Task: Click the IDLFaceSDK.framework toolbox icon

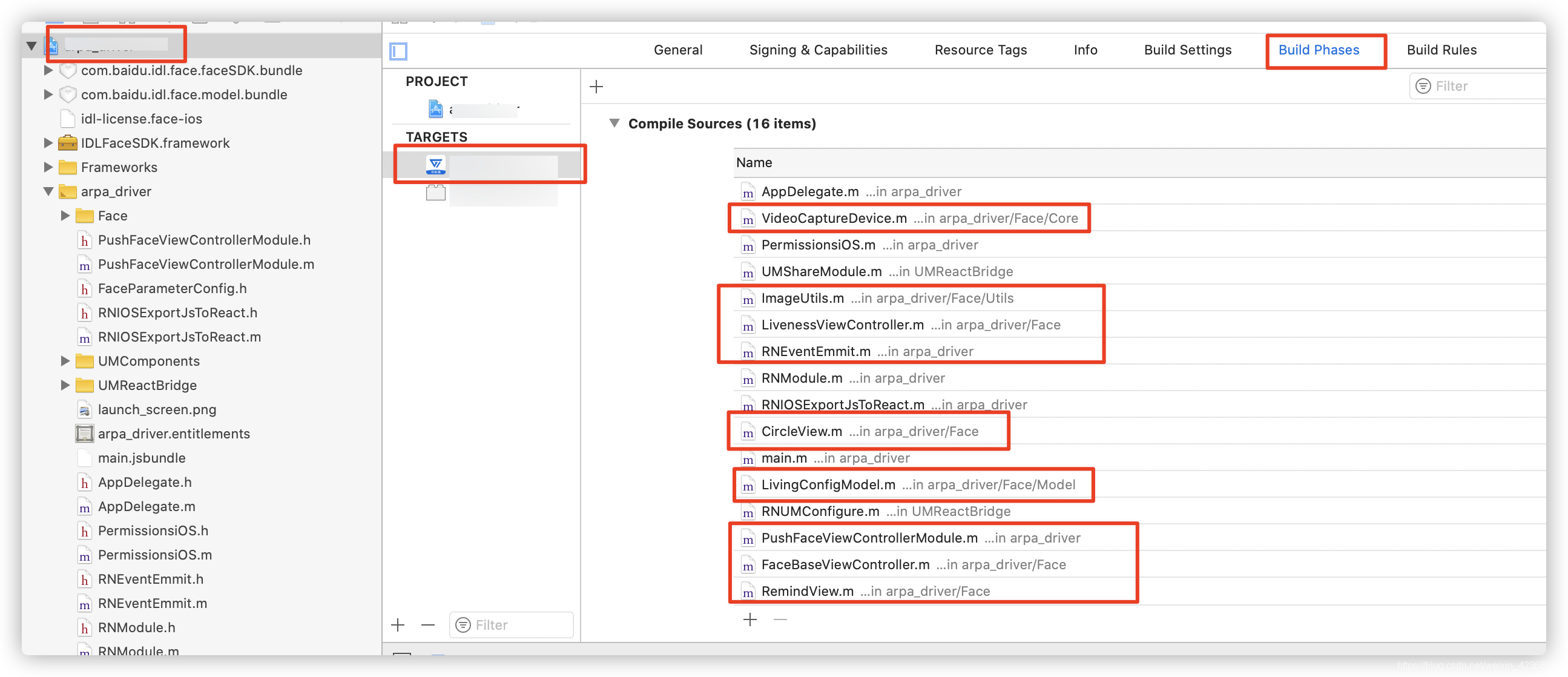Action: (68, 143)
